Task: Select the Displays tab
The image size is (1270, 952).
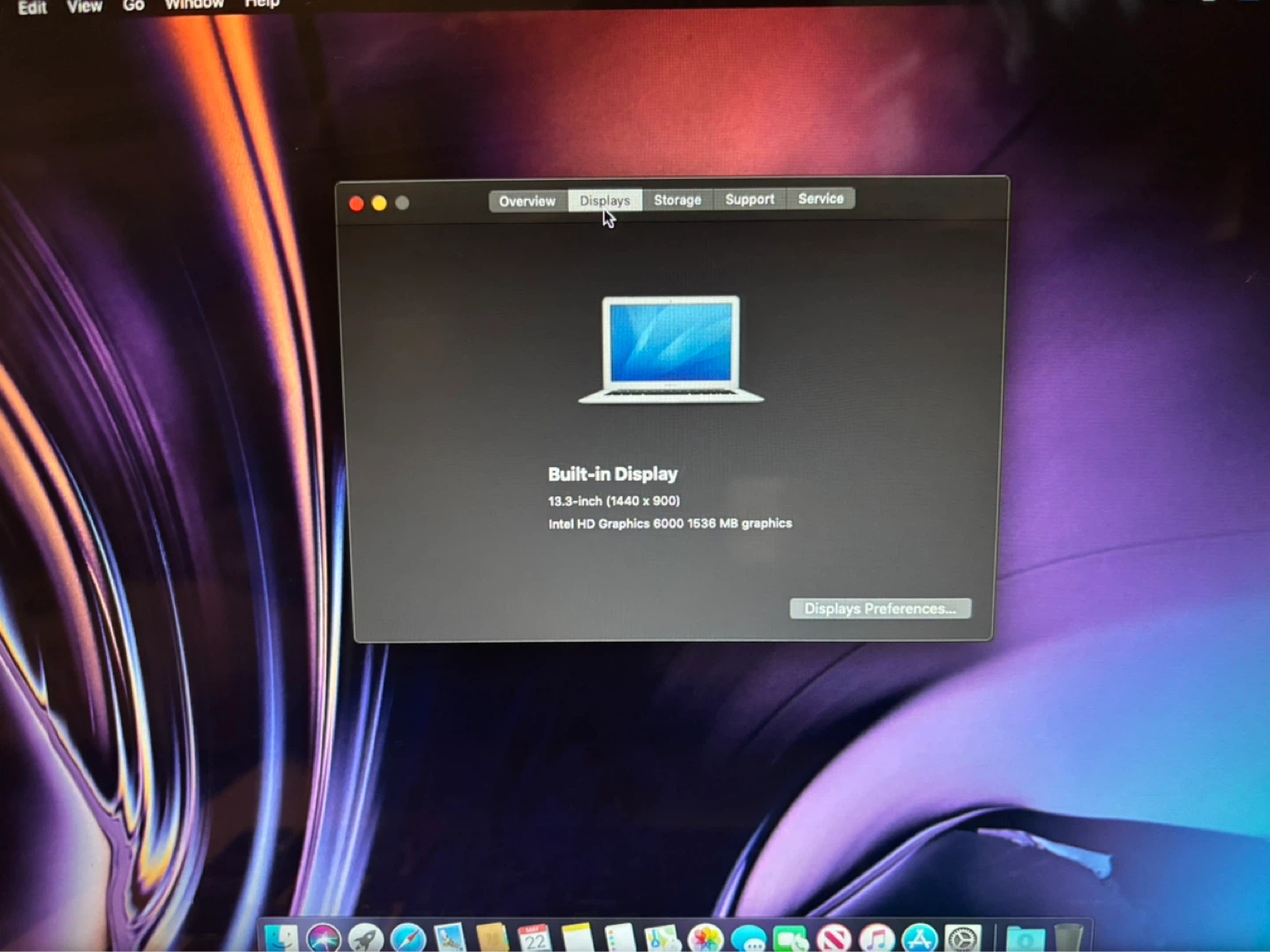Action: tap(605, 201)
